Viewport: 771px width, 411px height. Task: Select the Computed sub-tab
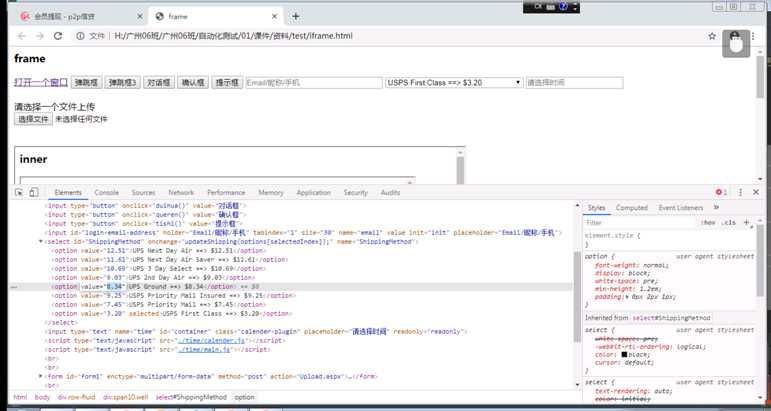click(x=631, y=207)
